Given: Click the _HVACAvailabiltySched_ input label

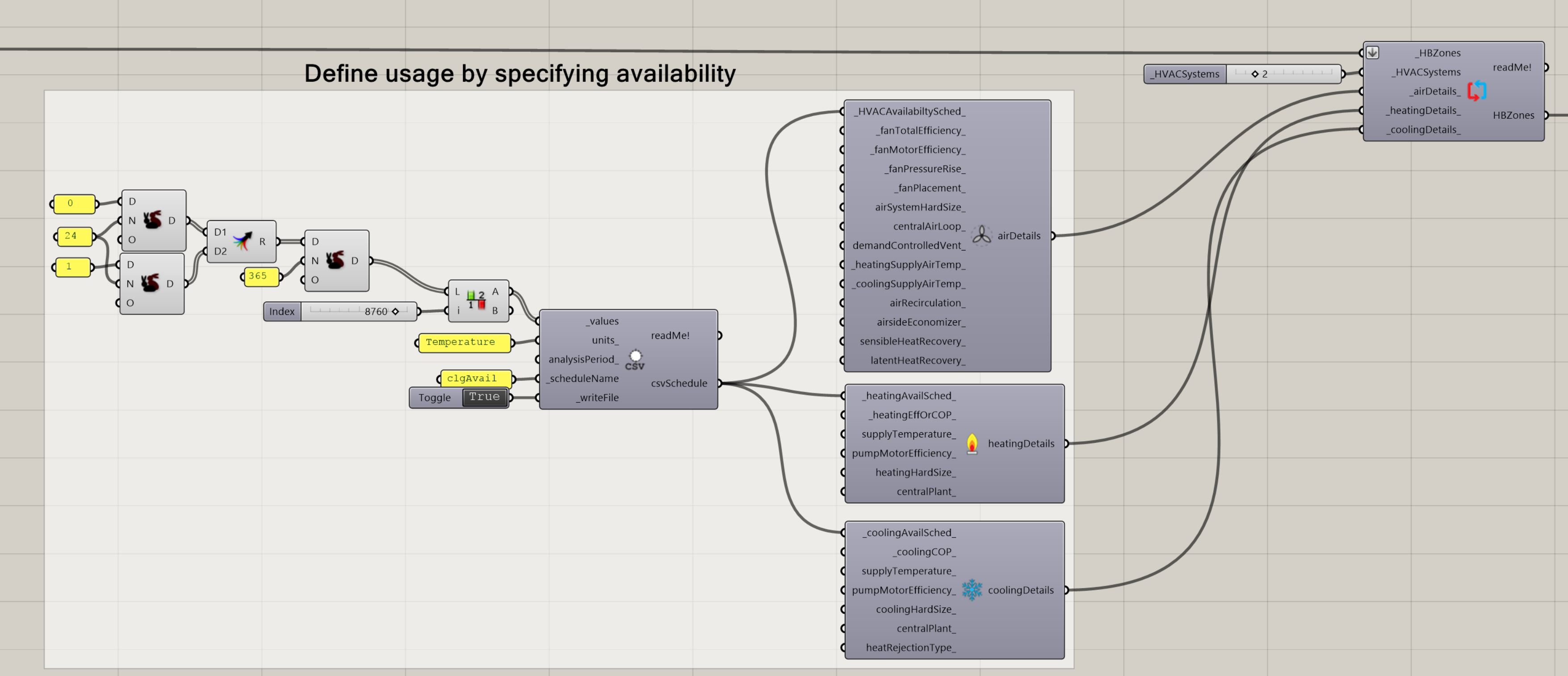Looking at the screenshot, I should [x=910, y=111].
